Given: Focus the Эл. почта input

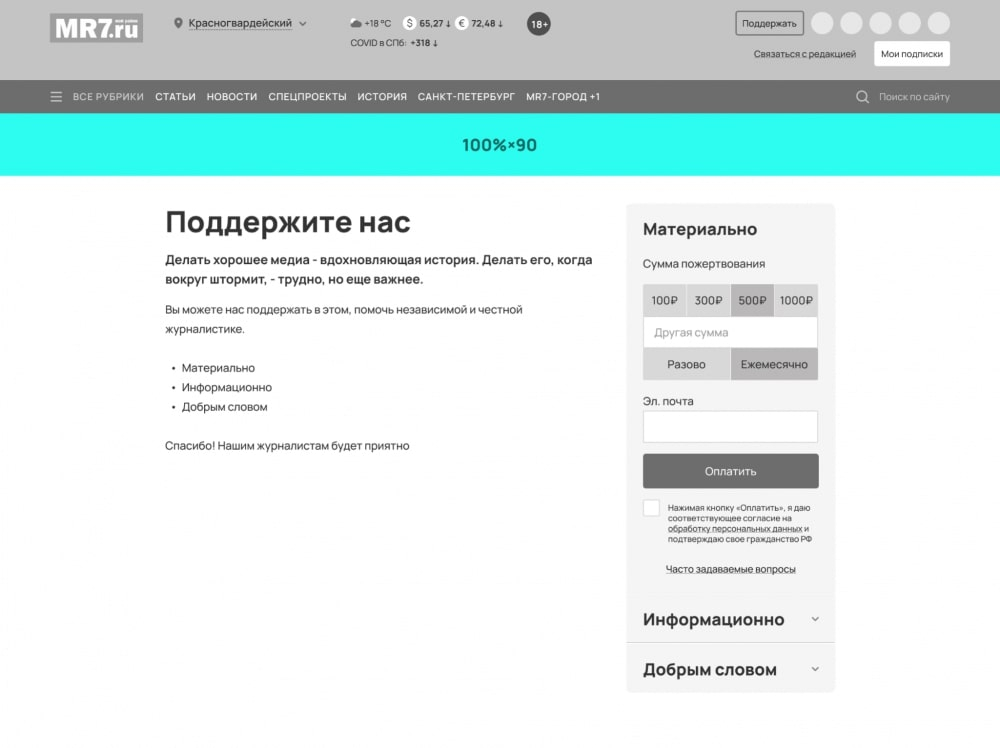Looking at the screenshot, I should click(x=730, y=427).
